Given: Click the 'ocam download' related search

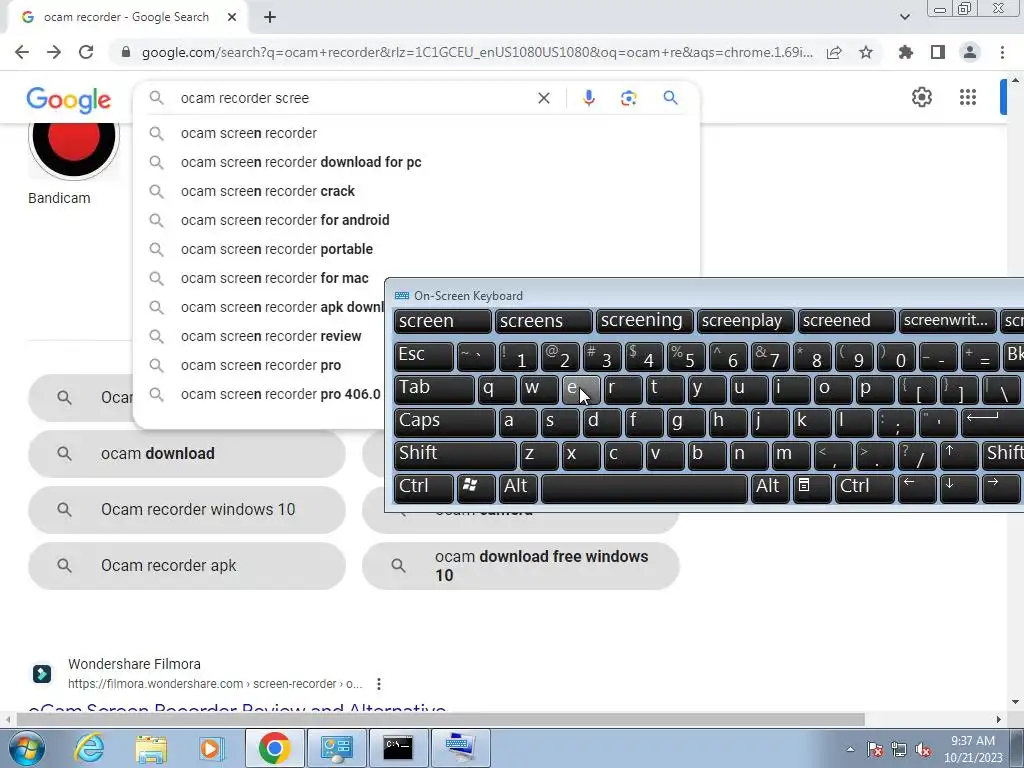Looking at the screenshot, I should (187, 453).
